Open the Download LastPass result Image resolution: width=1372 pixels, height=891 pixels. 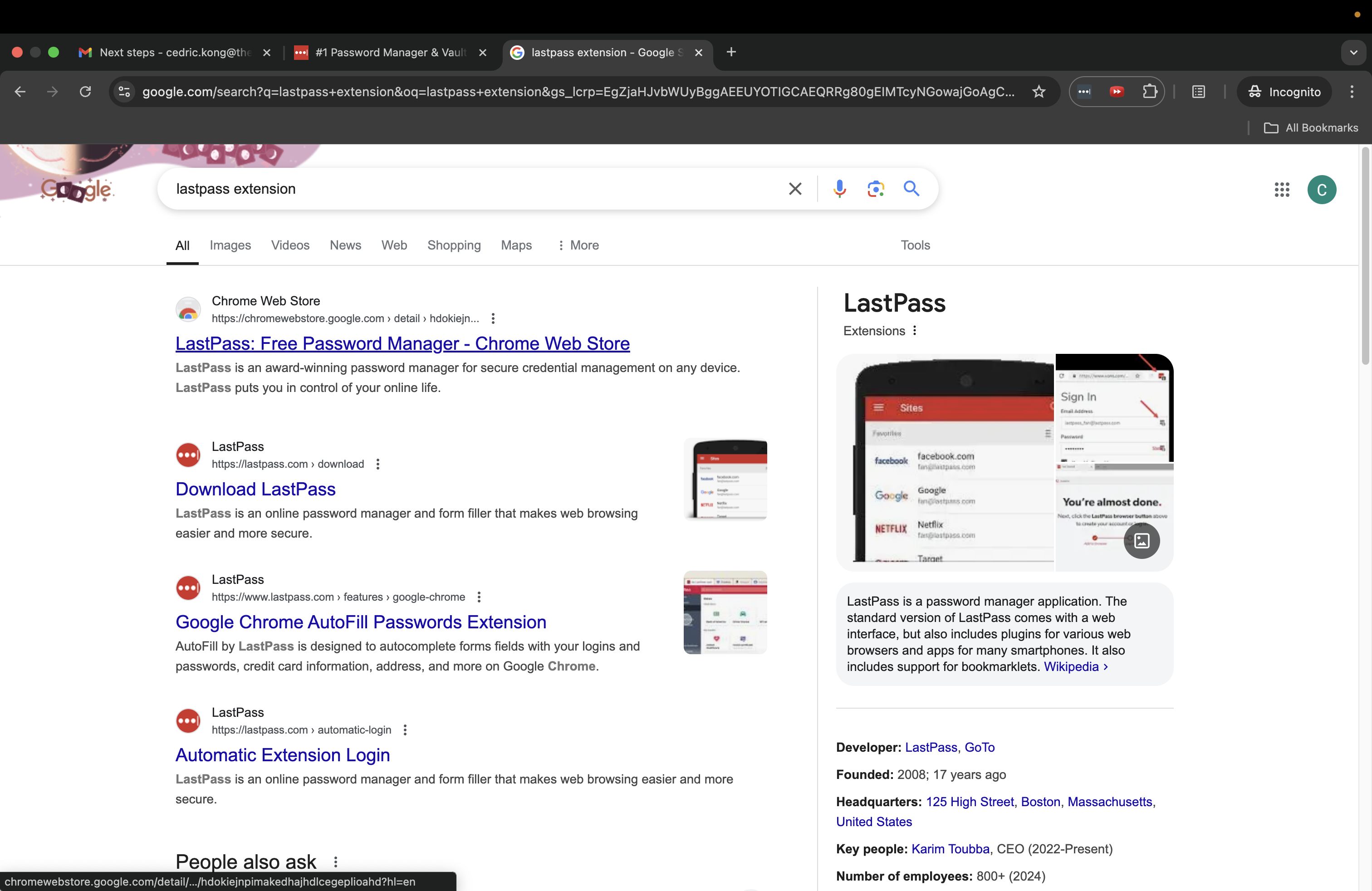pos(255,490)
